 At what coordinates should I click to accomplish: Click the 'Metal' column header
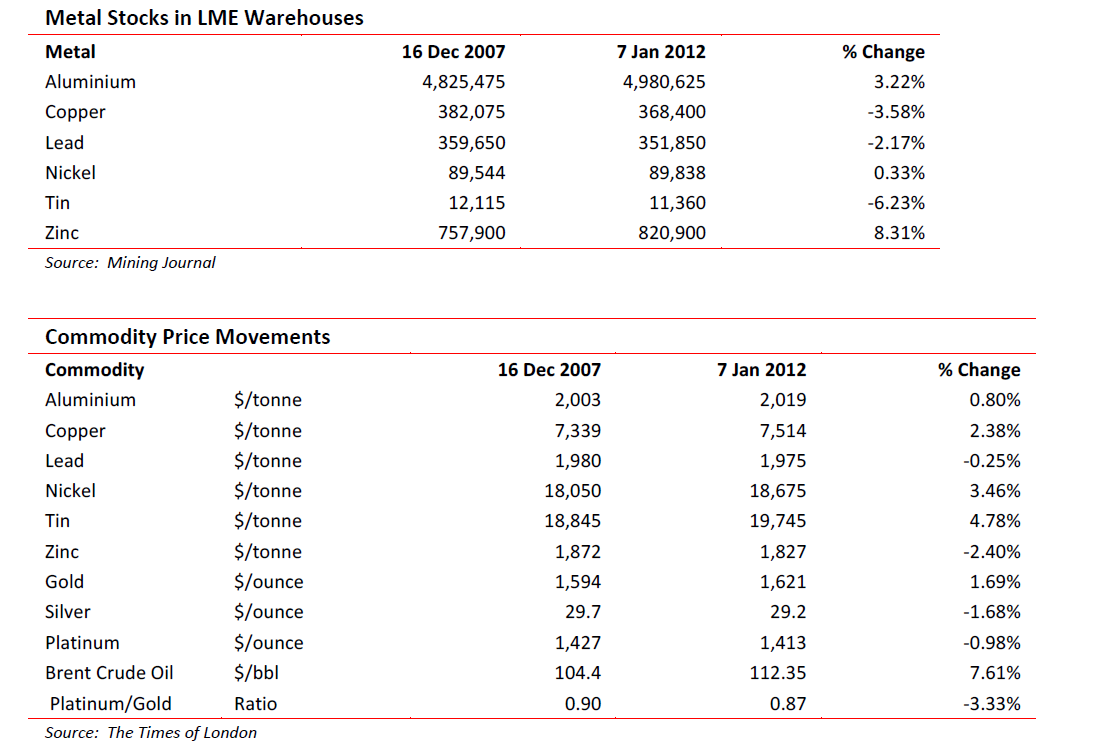70,52
